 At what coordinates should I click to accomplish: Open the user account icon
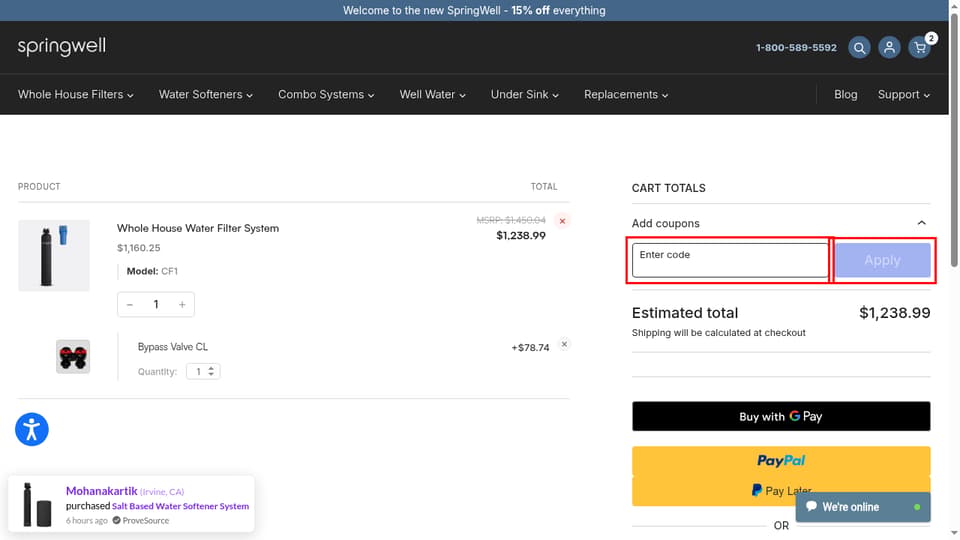click(x=889, y=48)
